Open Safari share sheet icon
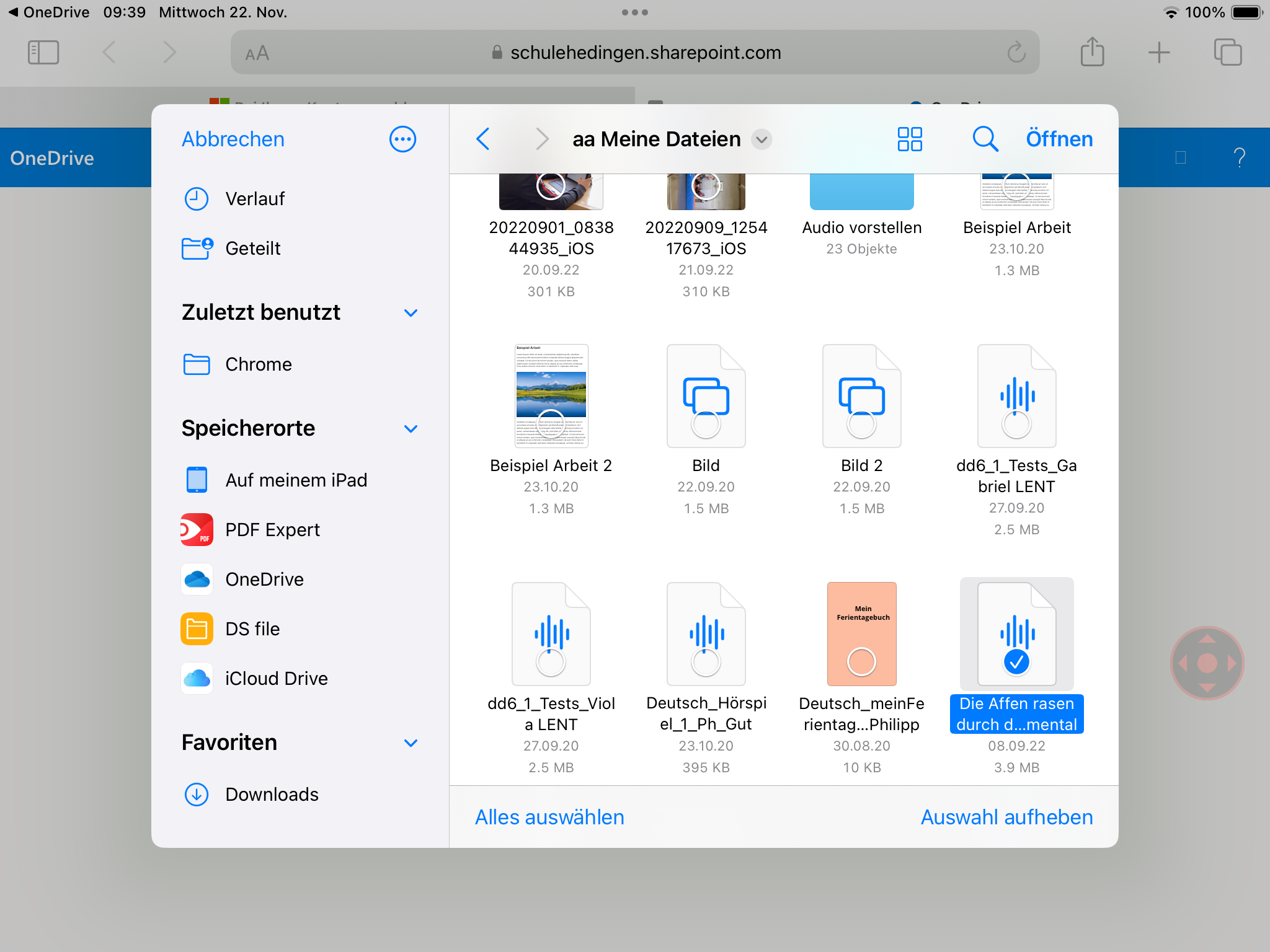 click(1092, 53)
